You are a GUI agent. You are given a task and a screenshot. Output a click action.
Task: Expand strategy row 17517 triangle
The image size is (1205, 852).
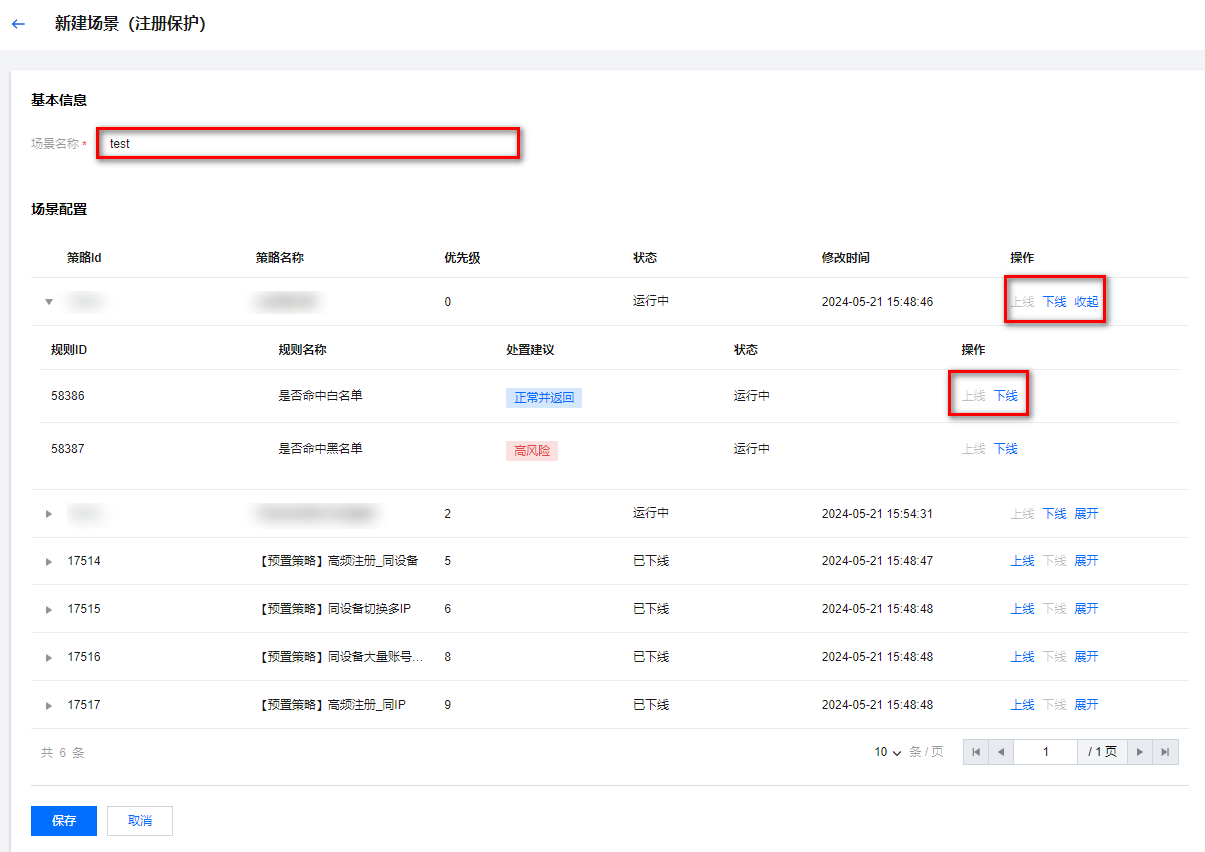pos(49,706)
